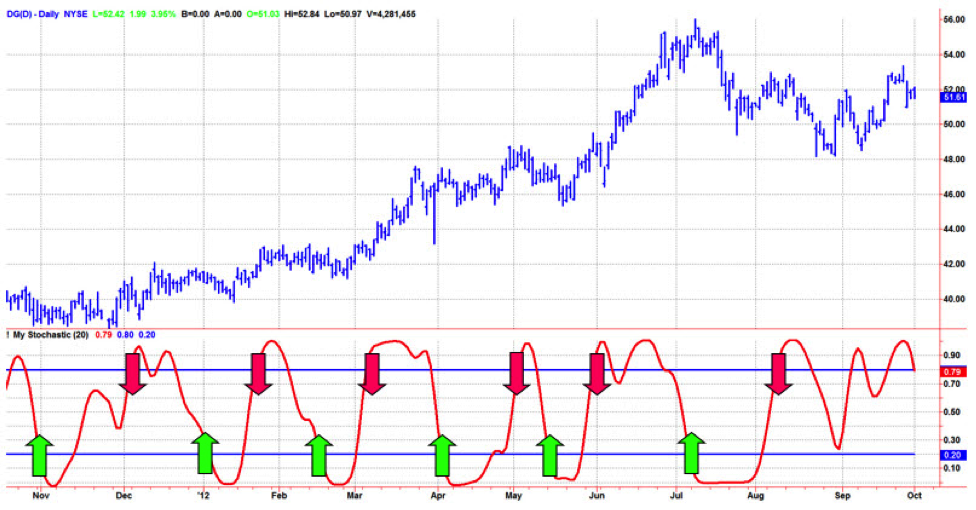
Task: Click the 56.00 price axis label
Action: 954,20
